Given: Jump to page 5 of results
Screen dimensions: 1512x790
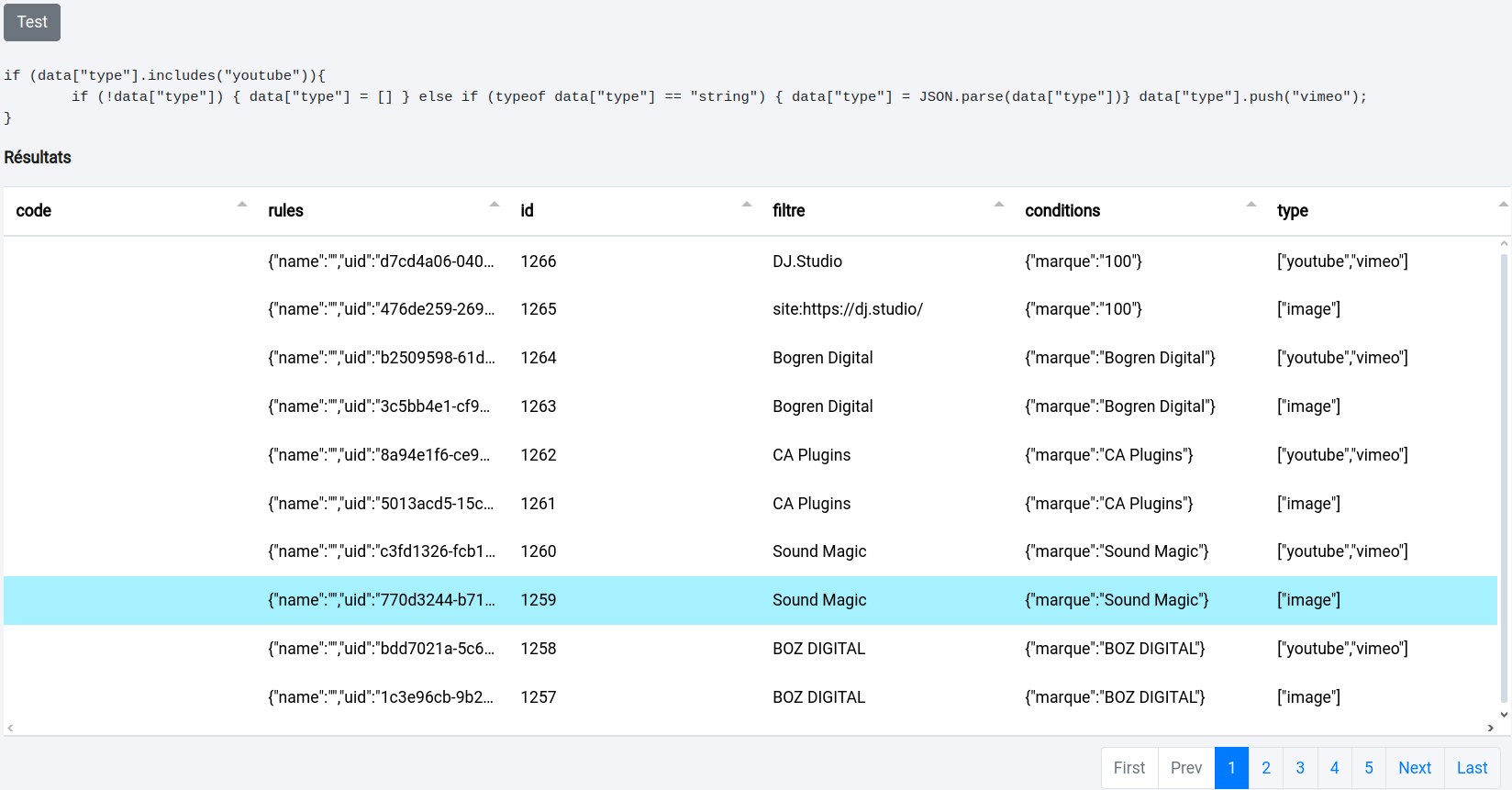Looking at the screenshot, I should coord(1368,768).
